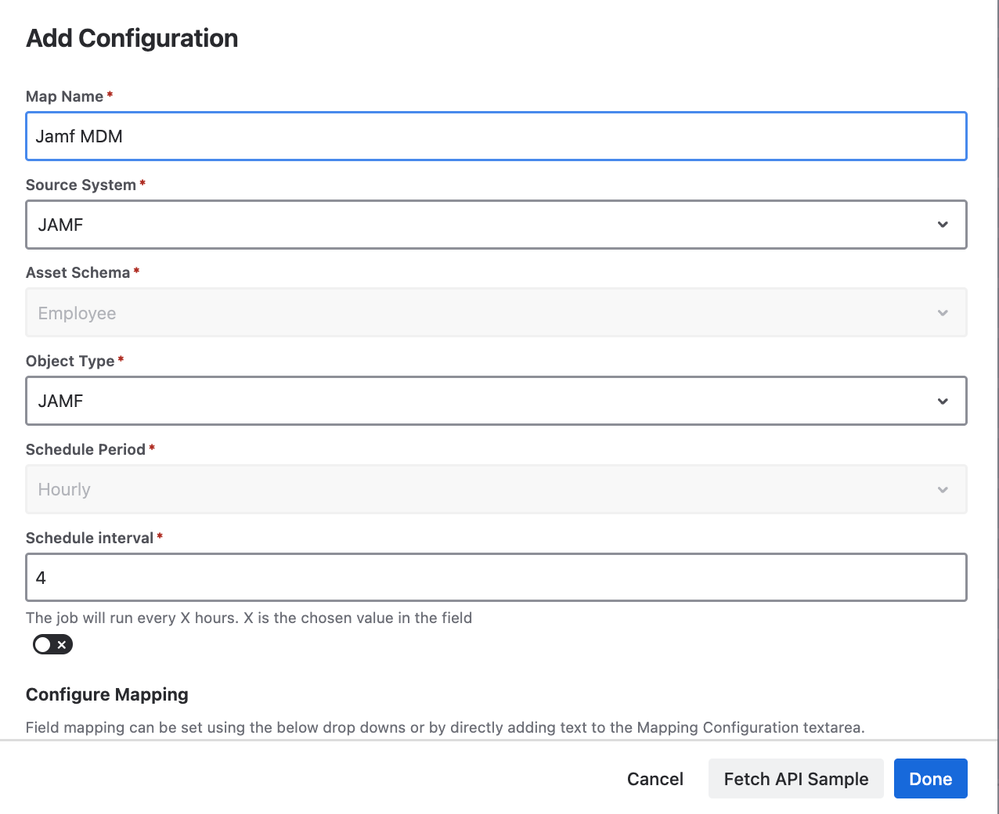Image resolution: width=999 pixels, height=814 pixels.
Task: Click the Schedule interval label
Action: click(x=90, y=538)
